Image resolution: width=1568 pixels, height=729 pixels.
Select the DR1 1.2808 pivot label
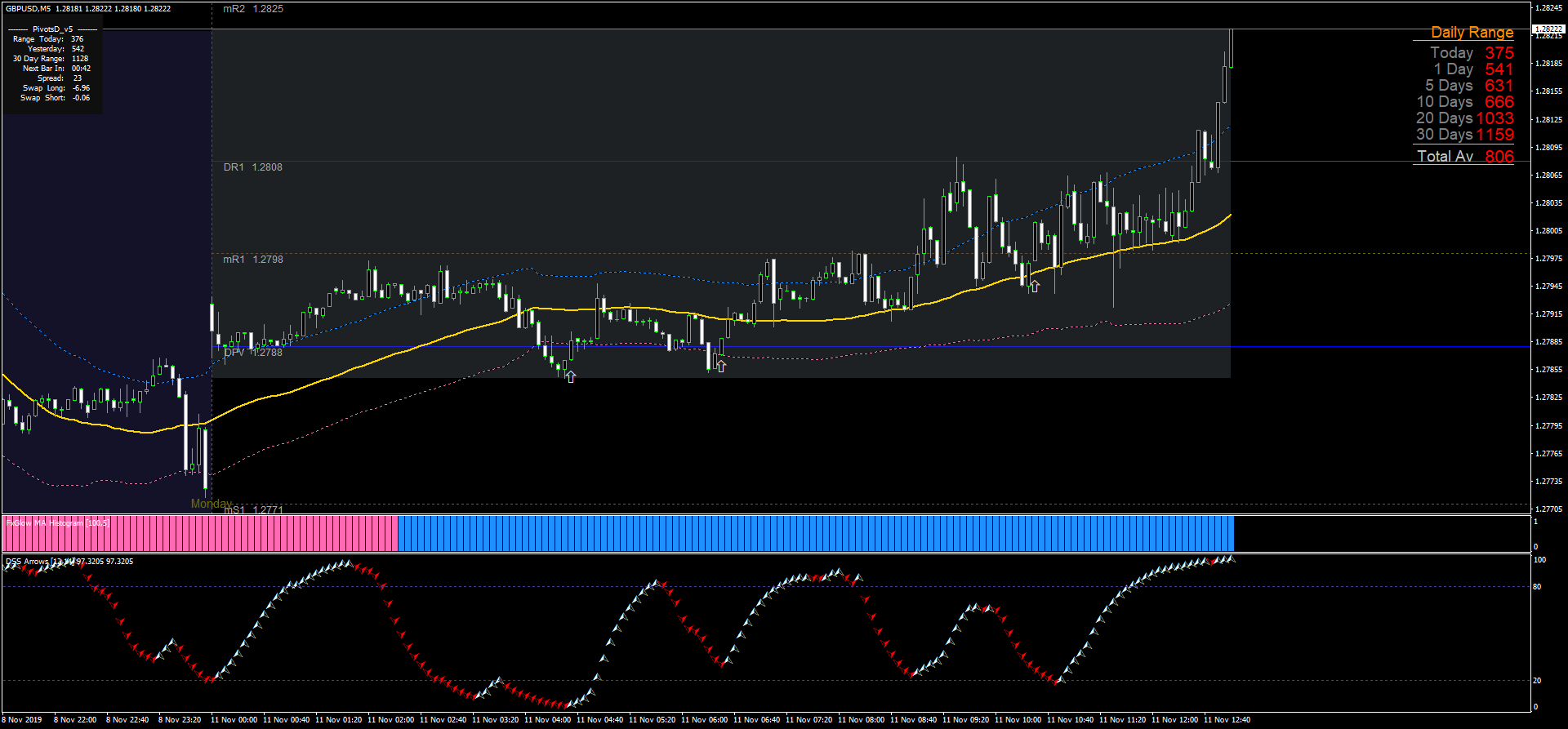253,167
